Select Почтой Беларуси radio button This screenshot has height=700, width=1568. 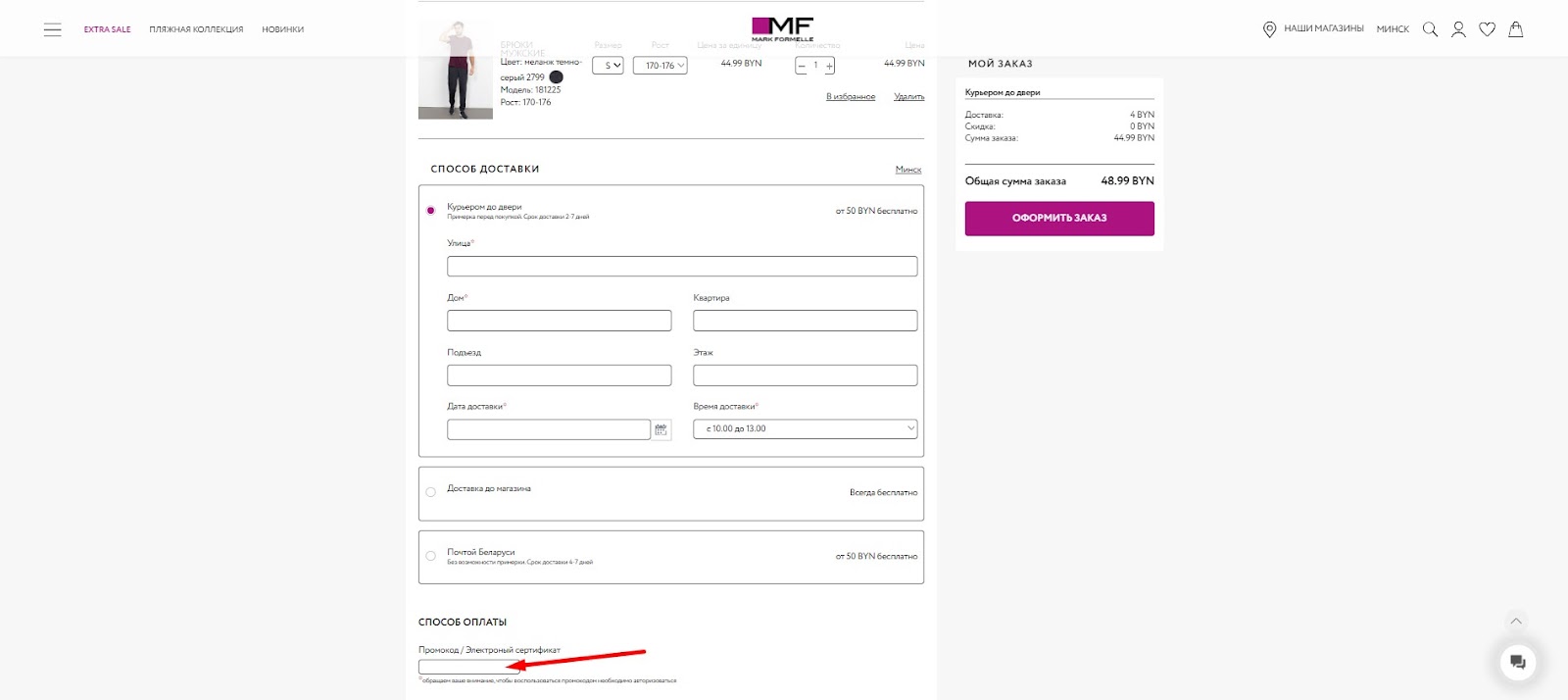point(430,556)
